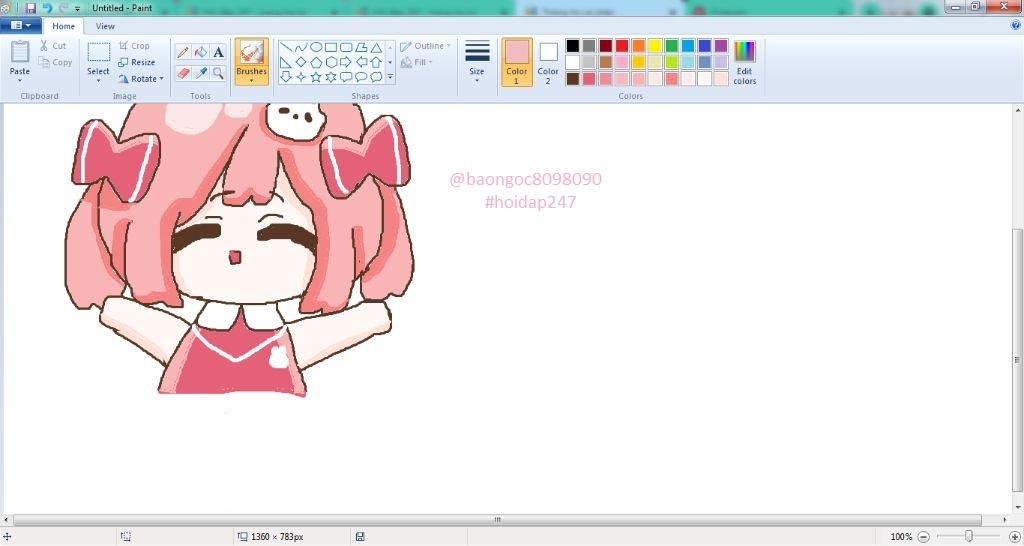Choose the red color swatch
Screen dimensions: 1024x546
[622, 46]
